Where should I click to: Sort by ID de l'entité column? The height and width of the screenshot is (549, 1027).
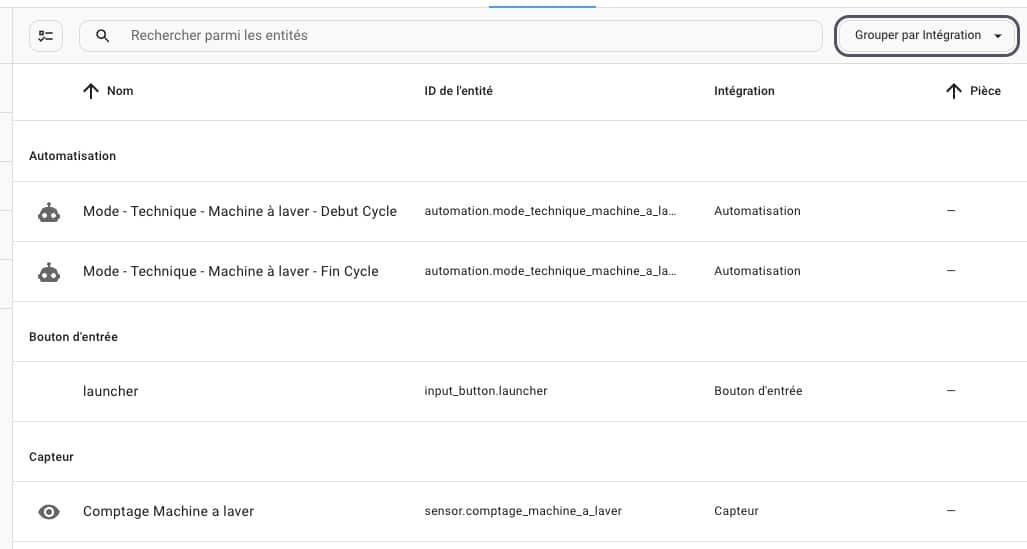[458, 91]
